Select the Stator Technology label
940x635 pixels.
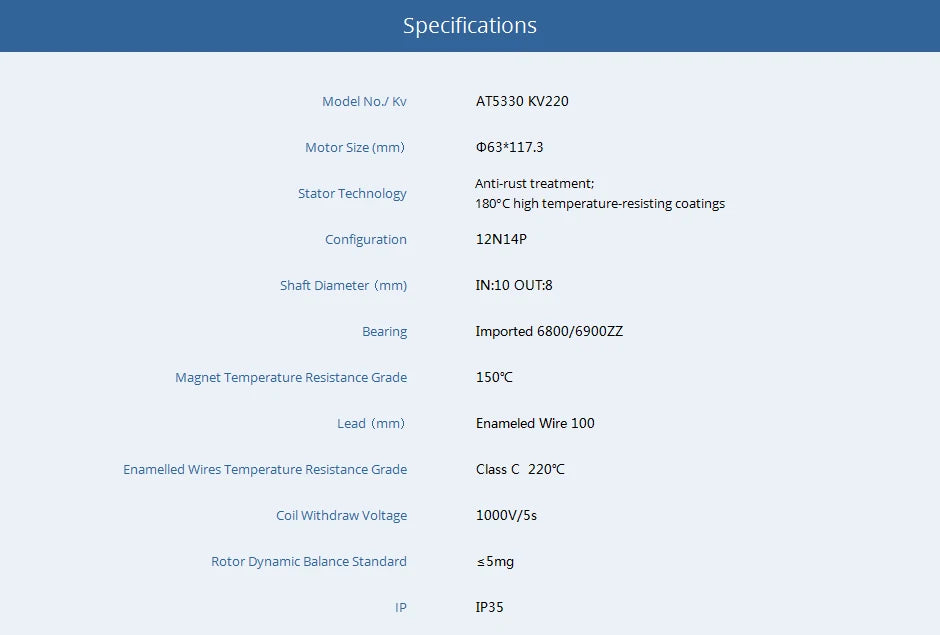352,193
